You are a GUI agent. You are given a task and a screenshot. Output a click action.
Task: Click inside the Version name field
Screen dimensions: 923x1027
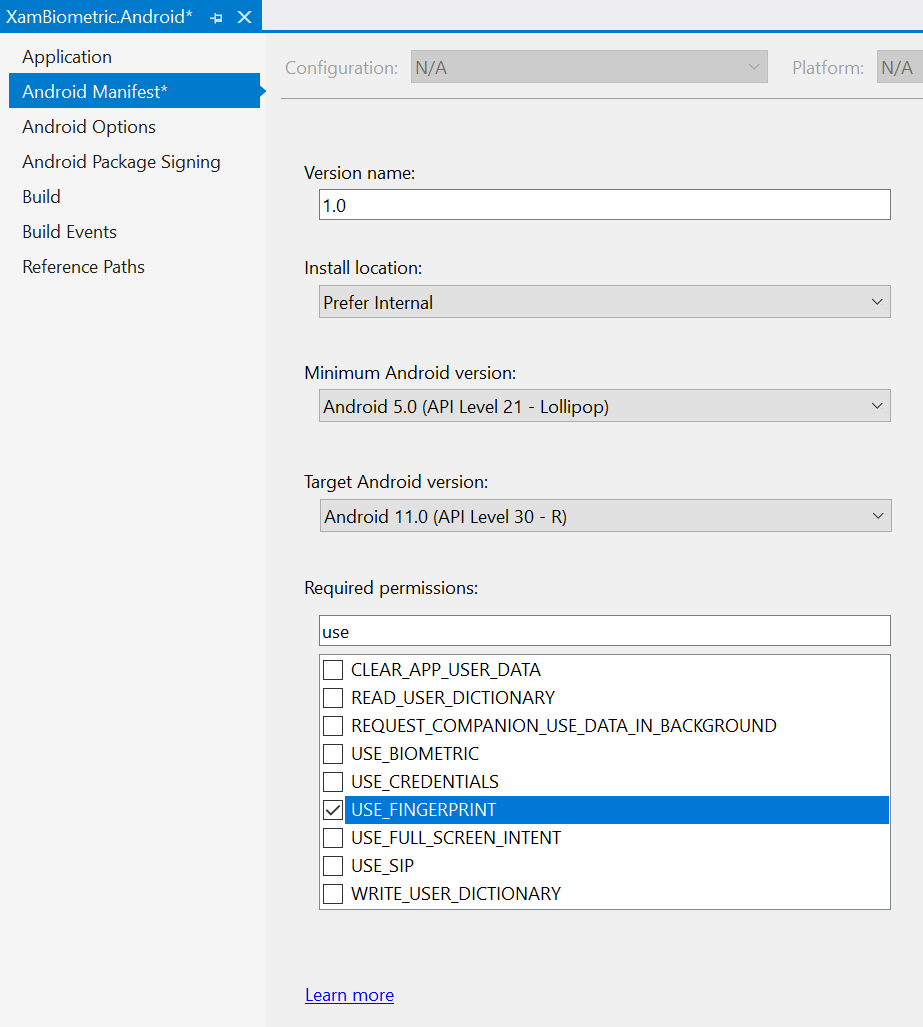pos(600,204)
